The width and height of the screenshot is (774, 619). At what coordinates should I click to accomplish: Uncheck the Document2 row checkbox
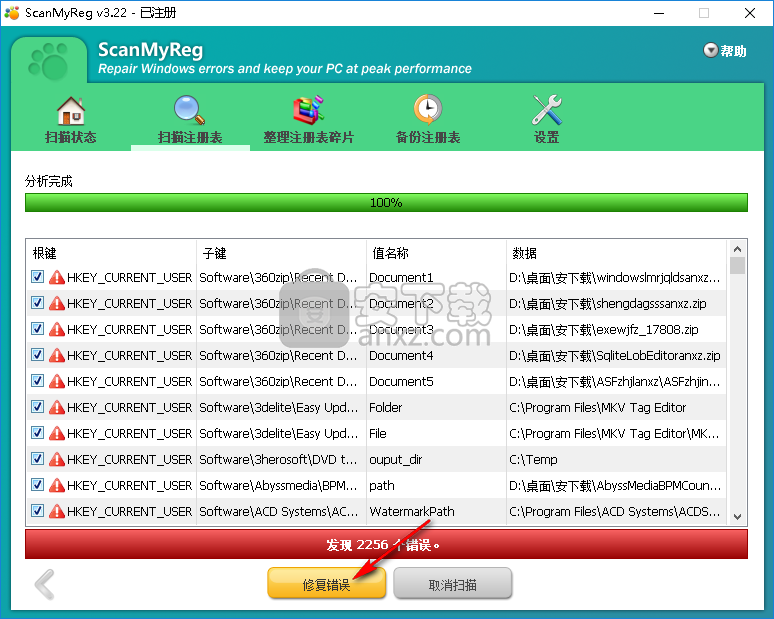[x=38, y=303]
